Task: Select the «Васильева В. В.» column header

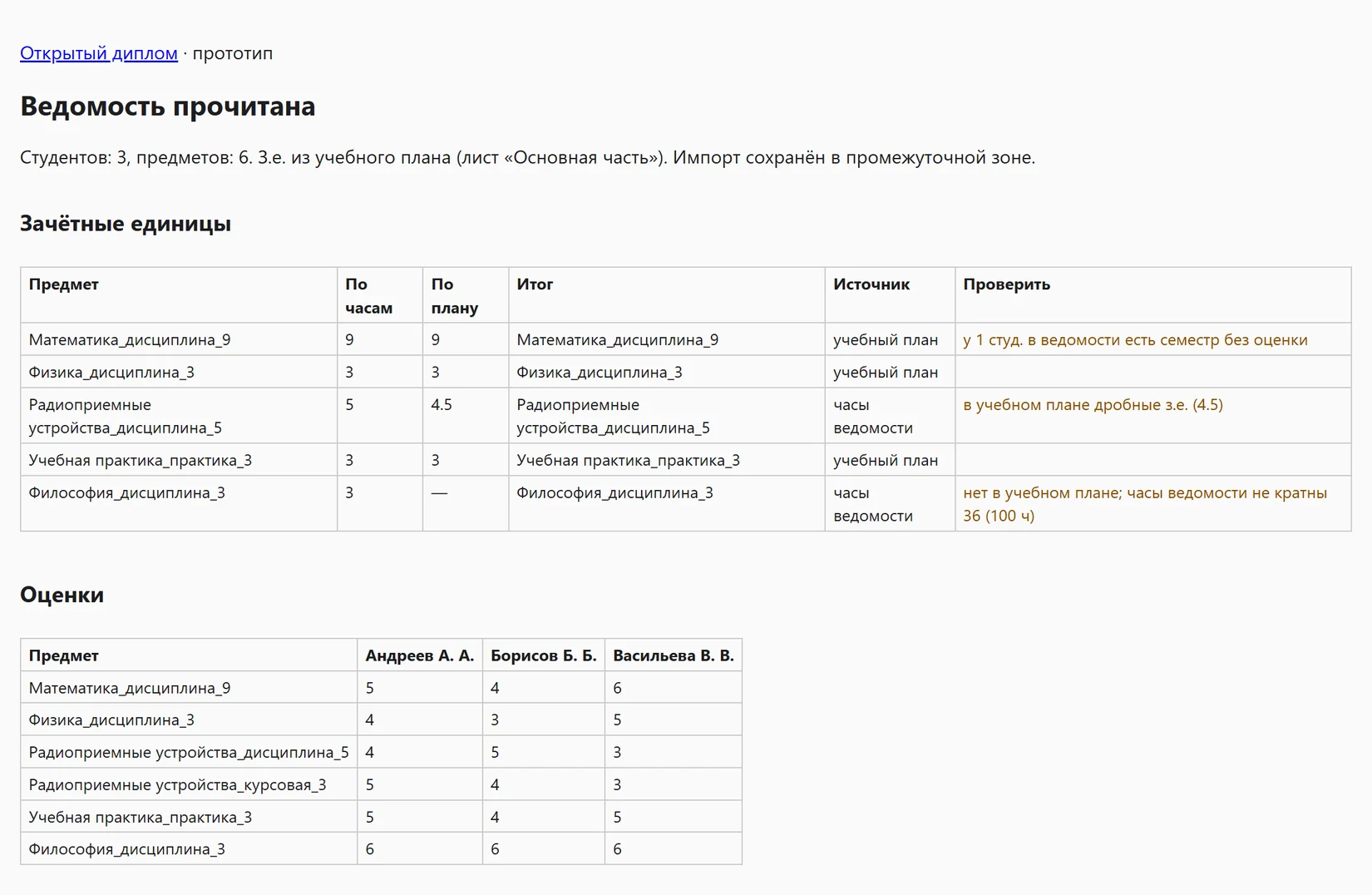Action: (x=674, y=655)
